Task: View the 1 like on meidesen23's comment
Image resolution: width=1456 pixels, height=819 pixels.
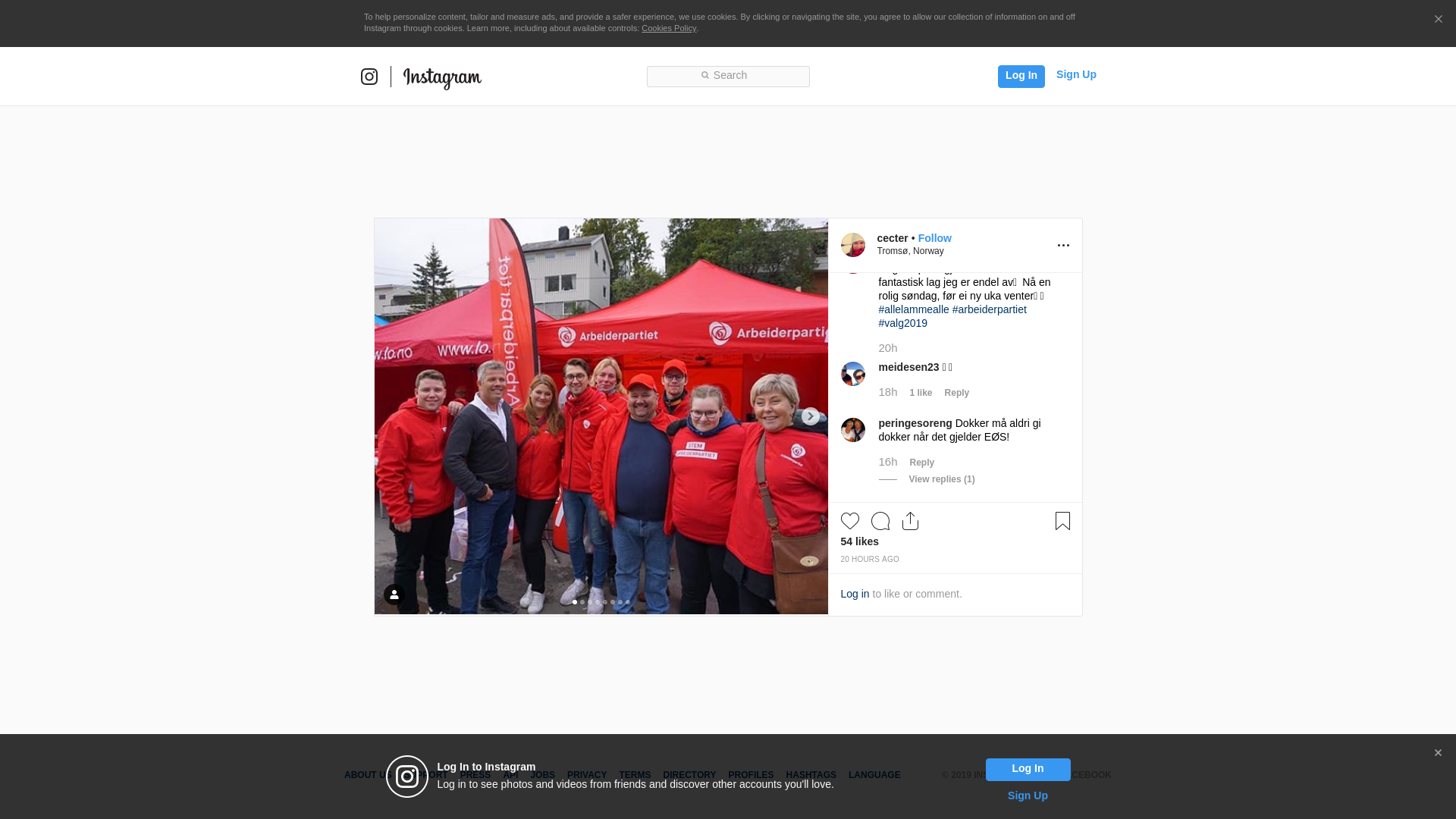Action: 921,393
